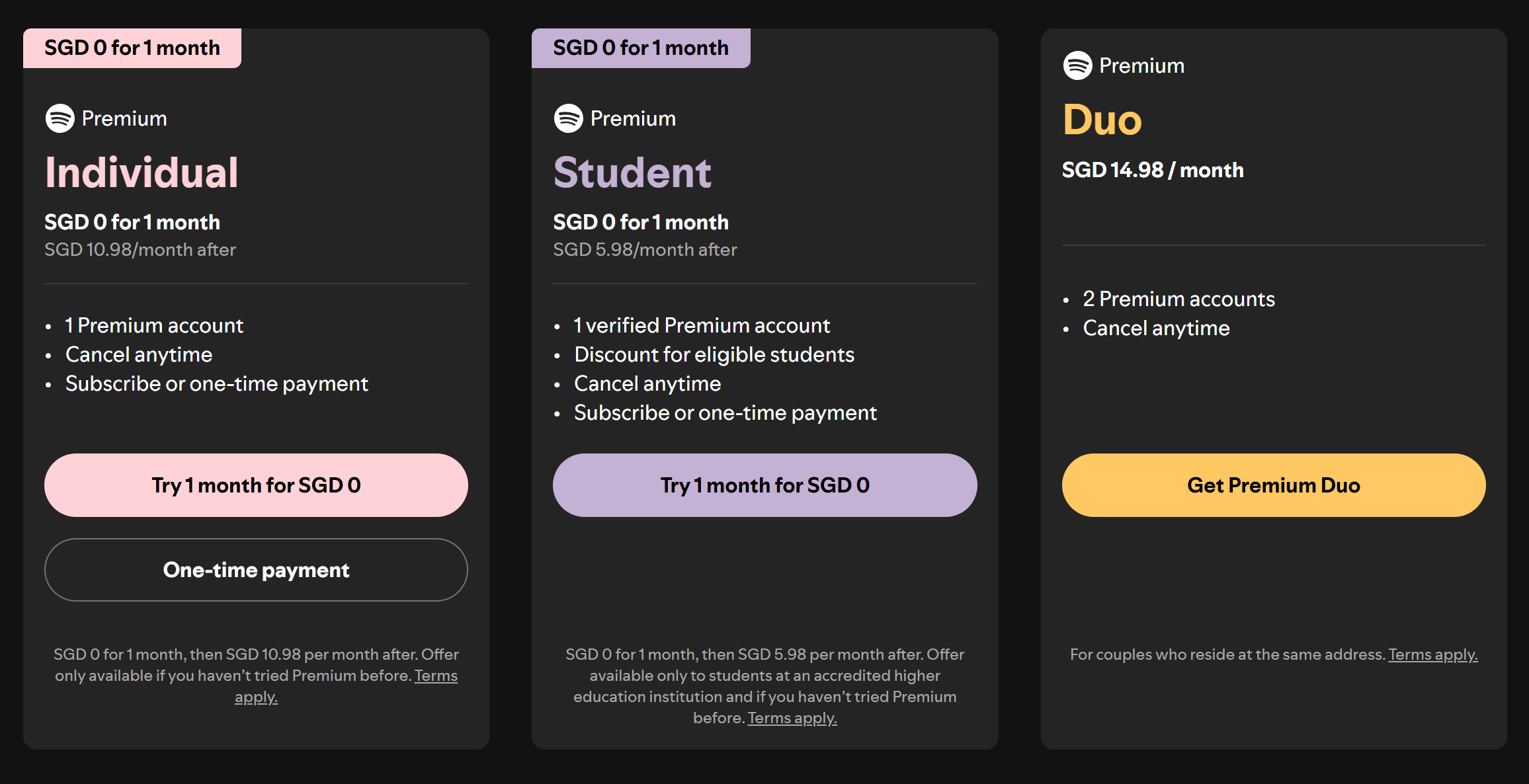
Task: Select the Premium label above the Duo heading
Action: (x=1142, y=65)
